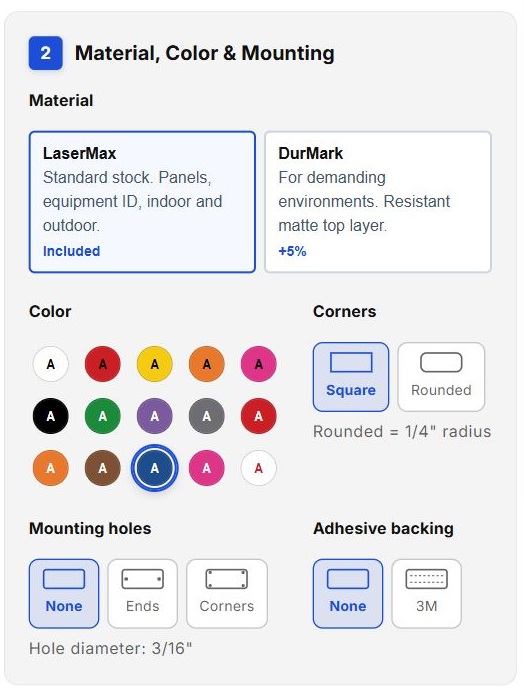This screenshot has height=688, width=524.
Task: Choose the DurMark material card
Action: click(378, 202)
